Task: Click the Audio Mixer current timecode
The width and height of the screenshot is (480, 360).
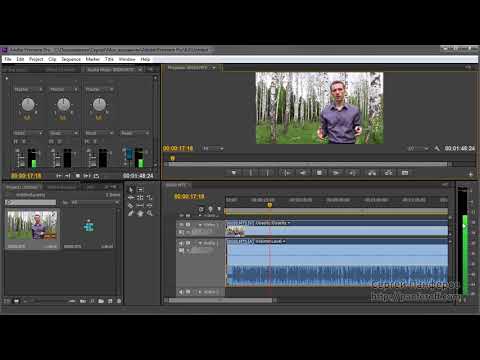Action: 26,176
